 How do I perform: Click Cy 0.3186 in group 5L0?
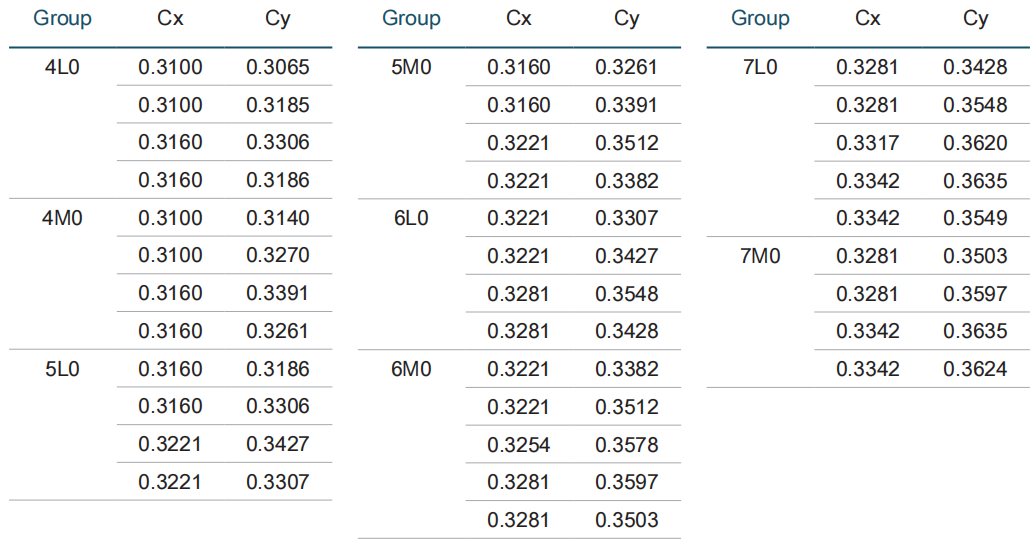[278, 369]
